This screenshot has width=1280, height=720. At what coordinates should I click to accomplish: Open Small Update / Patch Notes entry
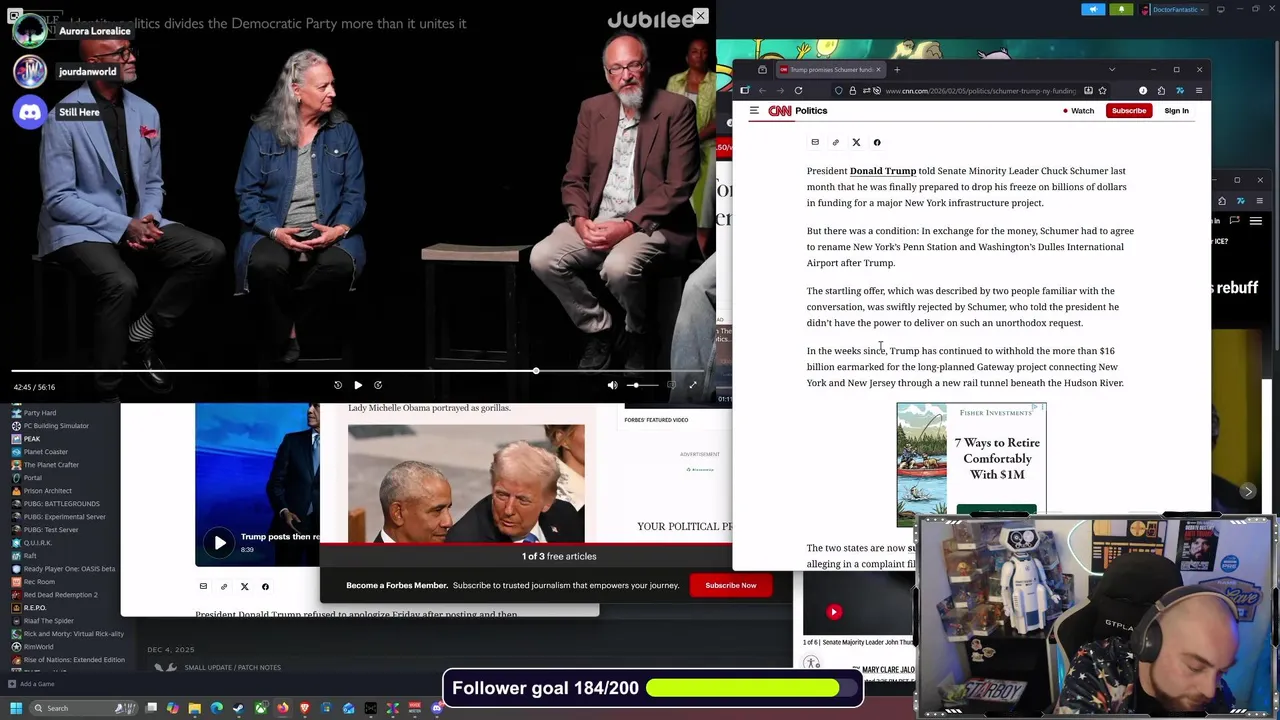click(x=232, y=668)
